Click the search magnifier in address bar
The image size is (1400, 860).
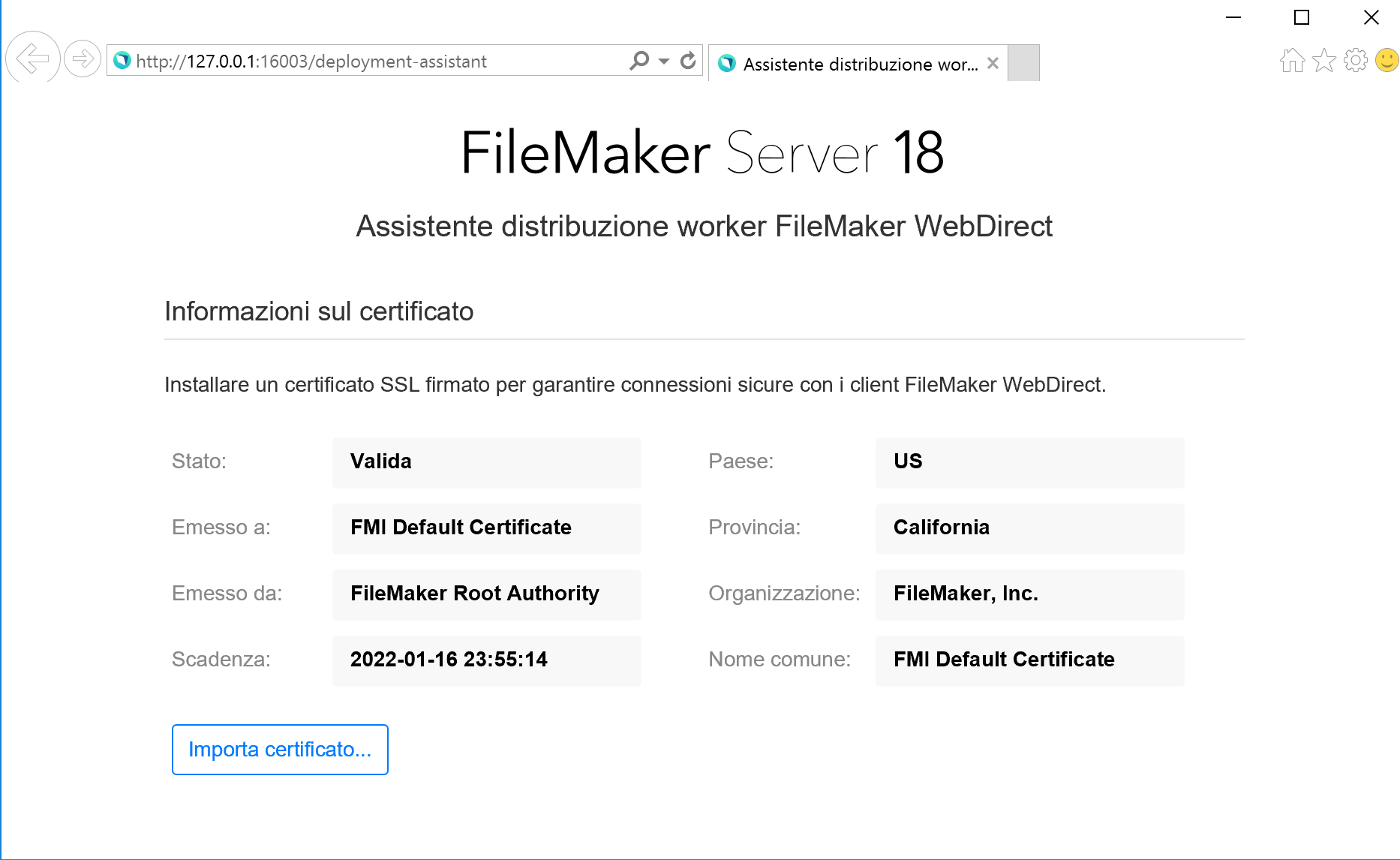click(639, 61)
